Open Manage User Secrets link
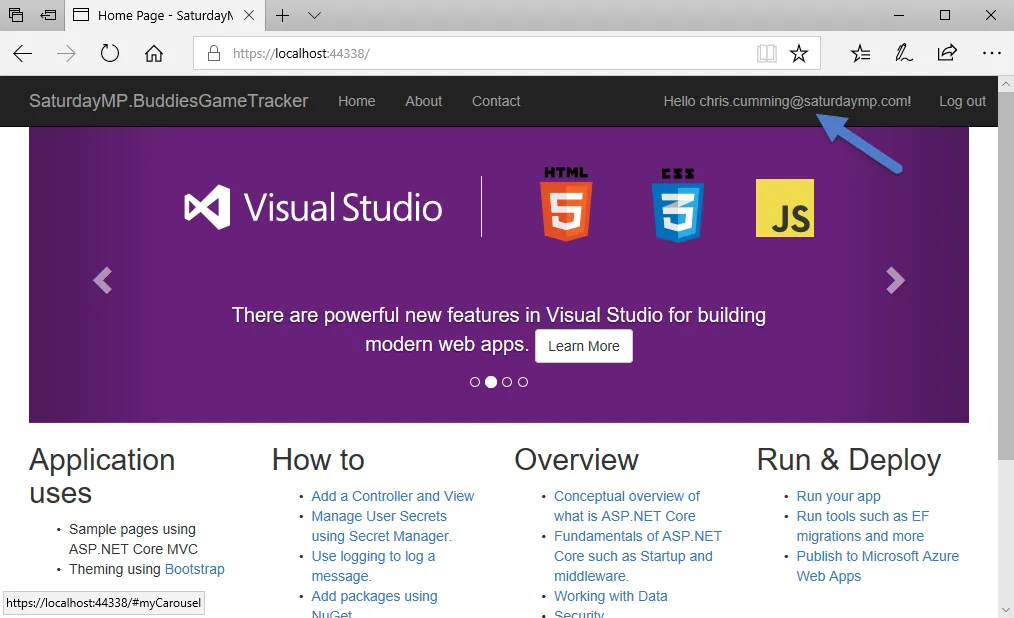 (x=382, y=526)
